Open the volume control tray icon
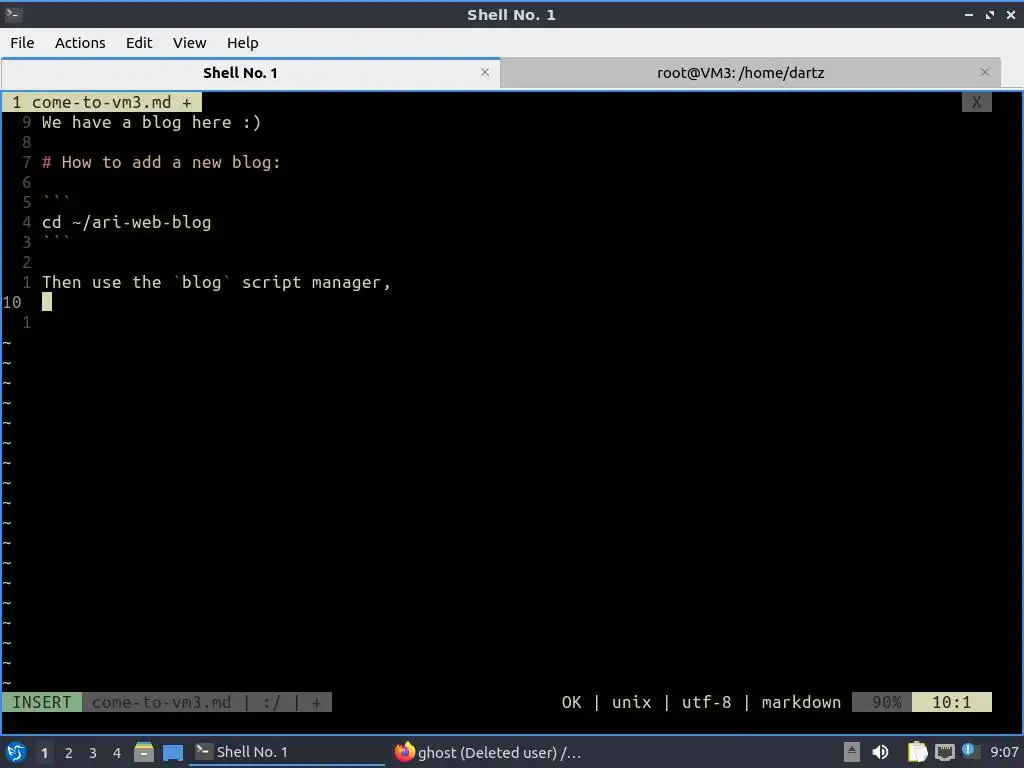This screenshot has height=768, width=1024. tap(880, 752)
